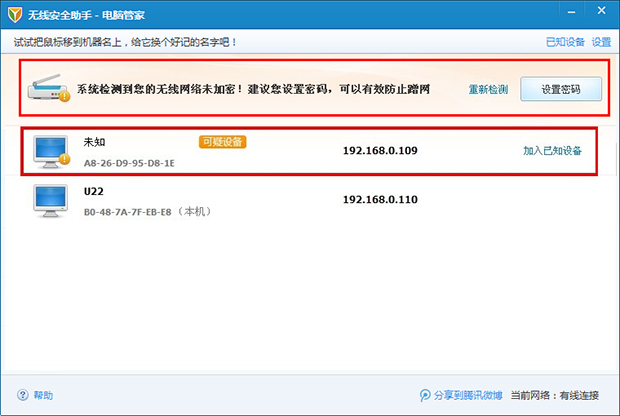The height and width of the screenshot is (416, 620).
Task: Click the U22 computer monitor icon
Action: pos(50,200)
